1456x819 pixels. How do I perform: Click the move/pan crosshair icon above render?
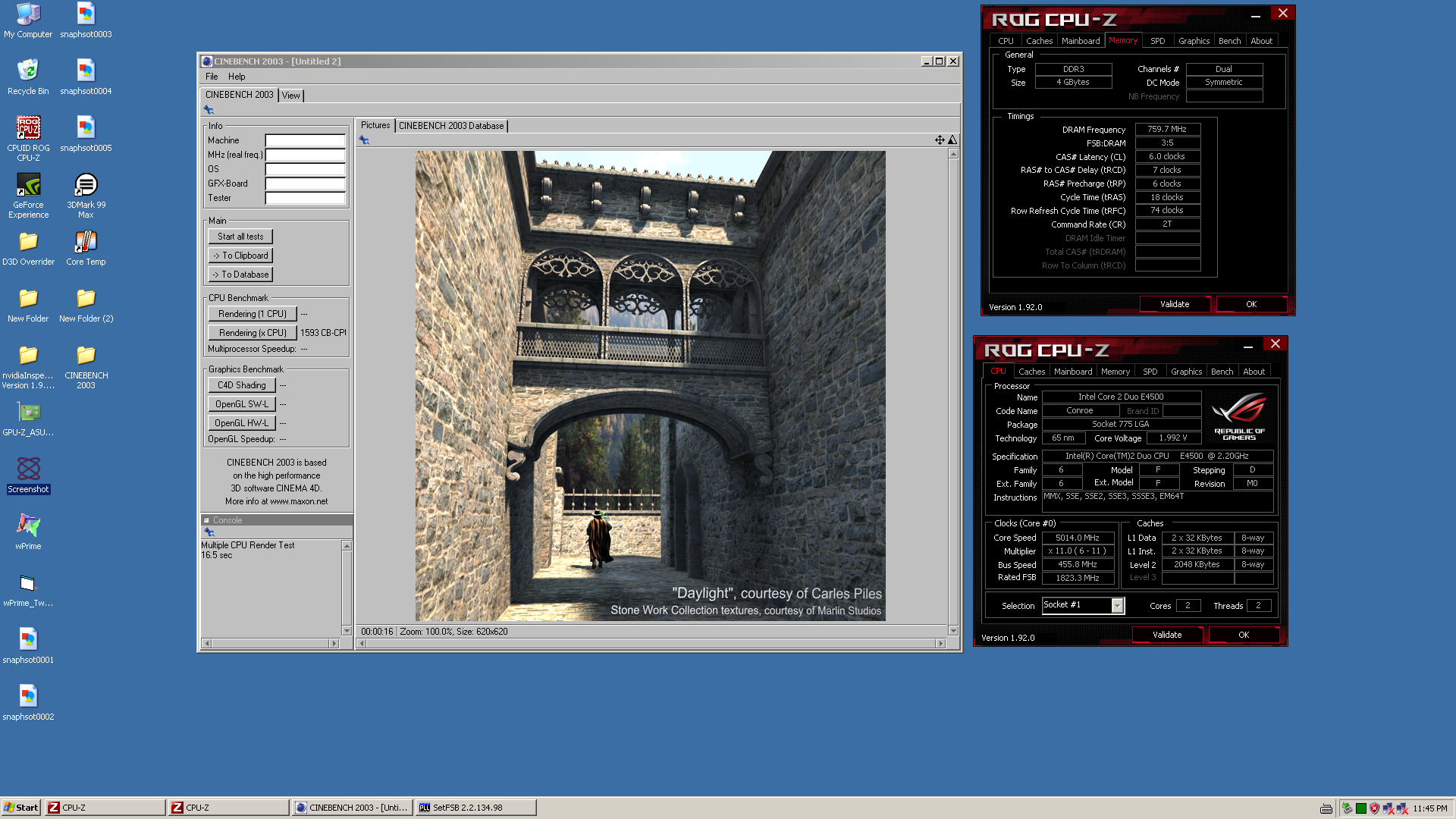coord(940,140)
